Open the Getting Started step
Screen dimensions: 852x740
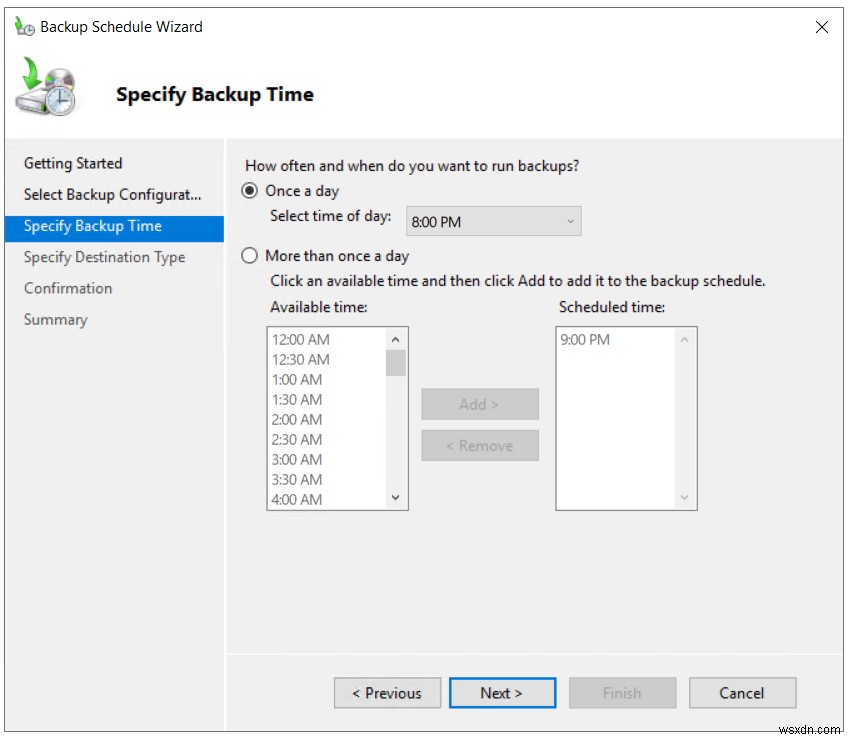[73, 163]
